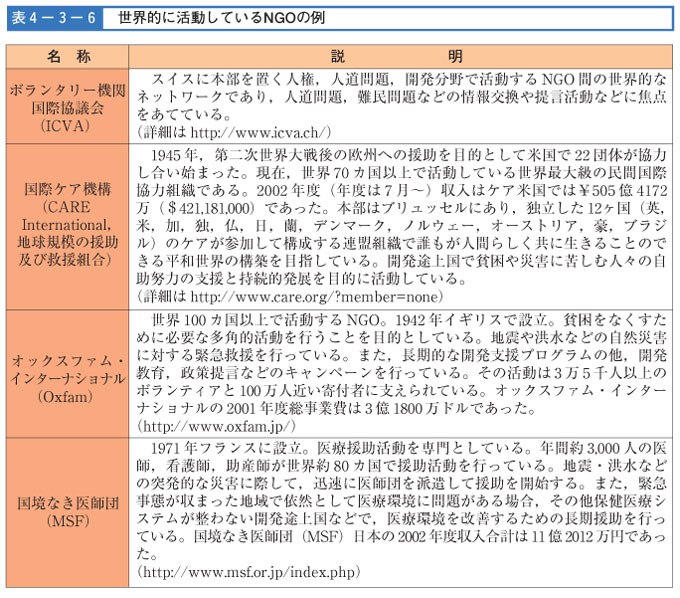This screenshot has height=598, width=680.
Task: Click the URL http://www.oxfam.jp/
Action: [x=216, y=426]
